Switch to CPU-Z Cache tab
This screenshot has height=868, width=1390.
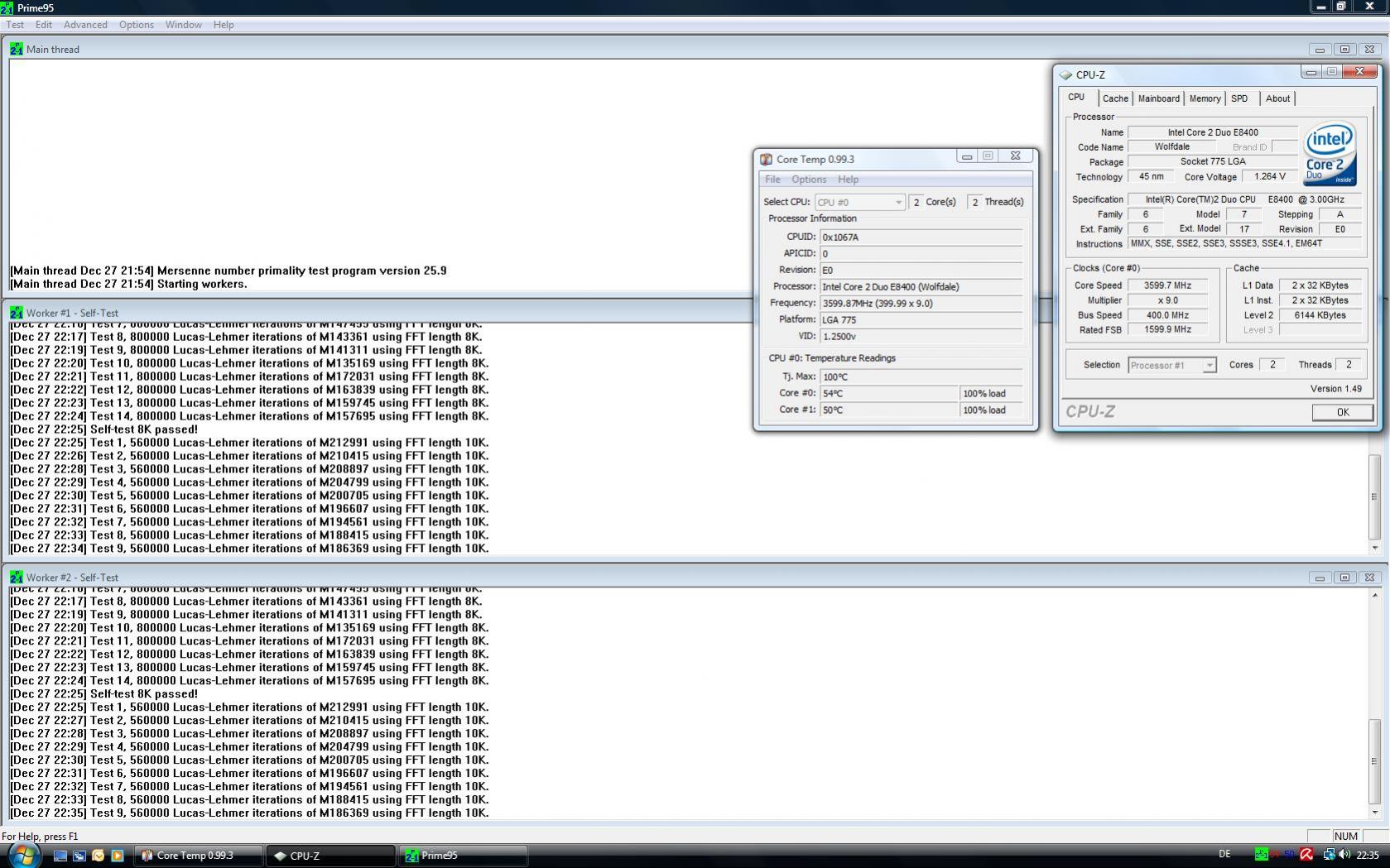[1115, 98]
